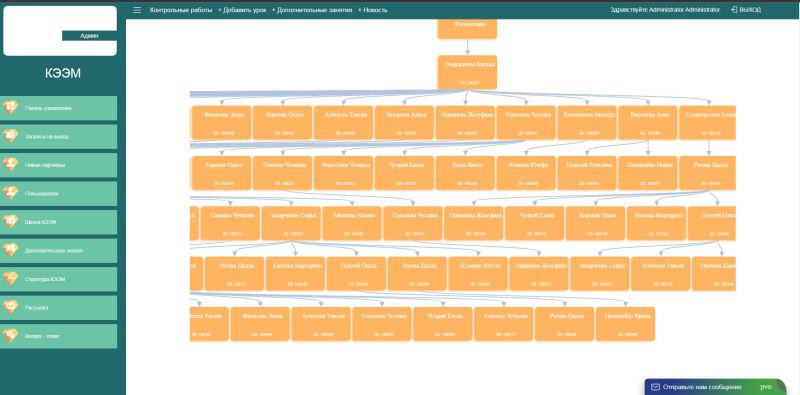800x395 pixels.
Task: Open Пользователи sidebar item
Action: tap(58, 194)
